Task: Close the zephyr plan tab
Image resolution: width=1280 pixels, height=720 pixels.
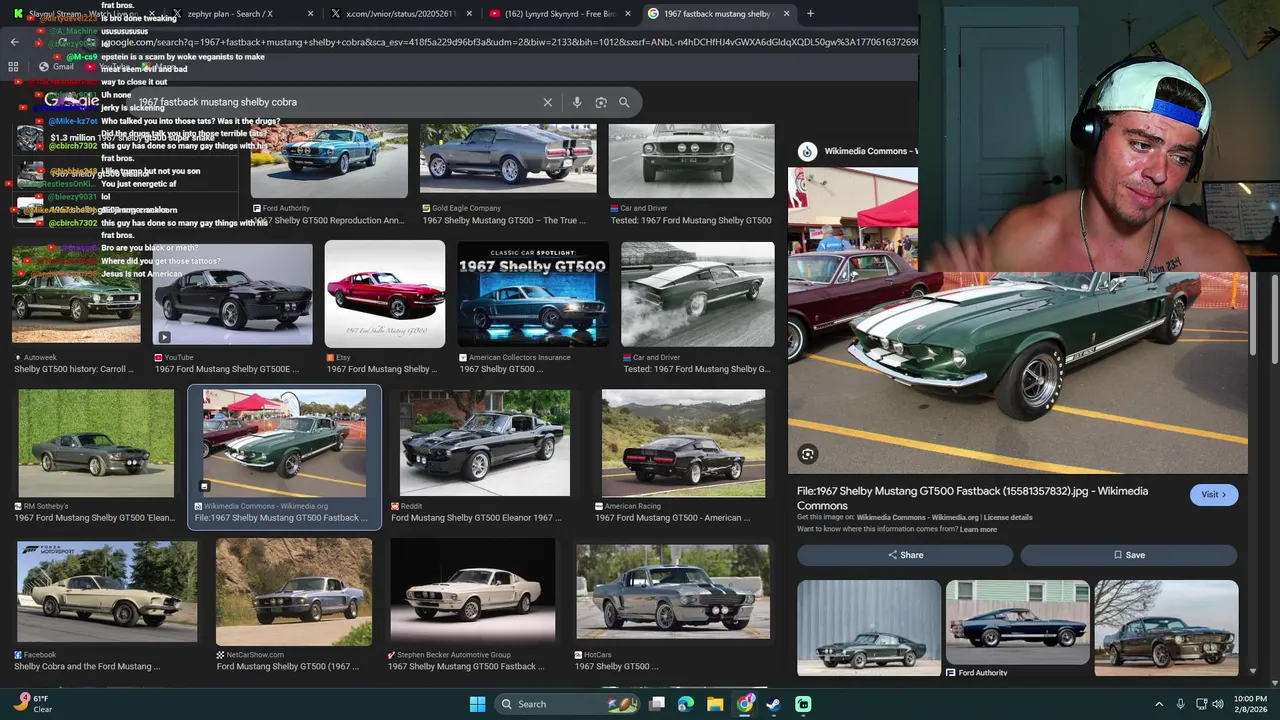Action: 311,14
